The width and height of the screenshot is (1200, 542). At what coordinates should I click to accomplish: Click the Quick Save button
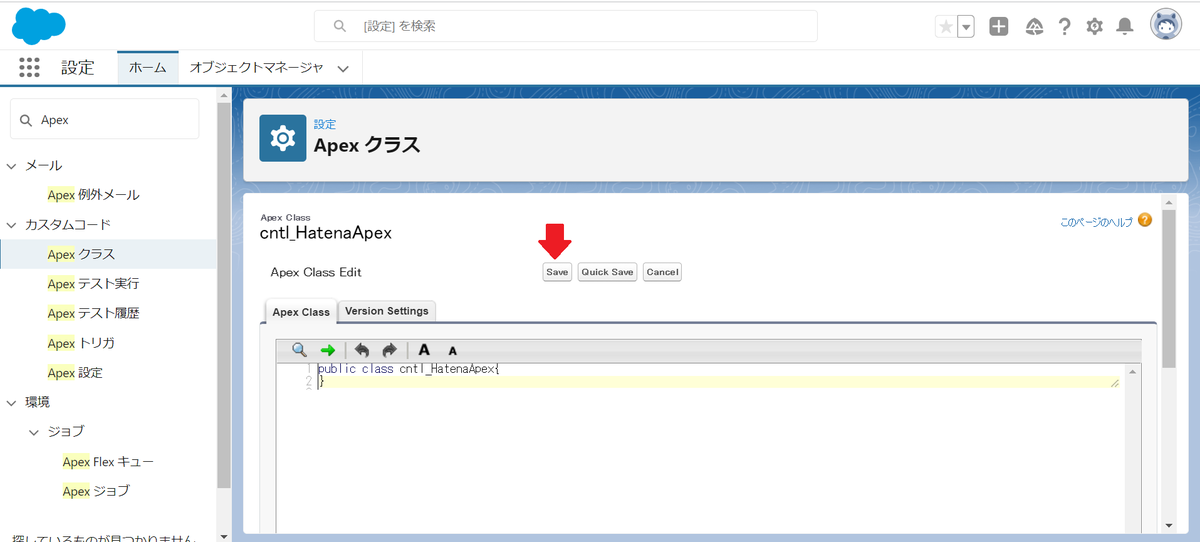pyautogui.click(x=608, y=272)
